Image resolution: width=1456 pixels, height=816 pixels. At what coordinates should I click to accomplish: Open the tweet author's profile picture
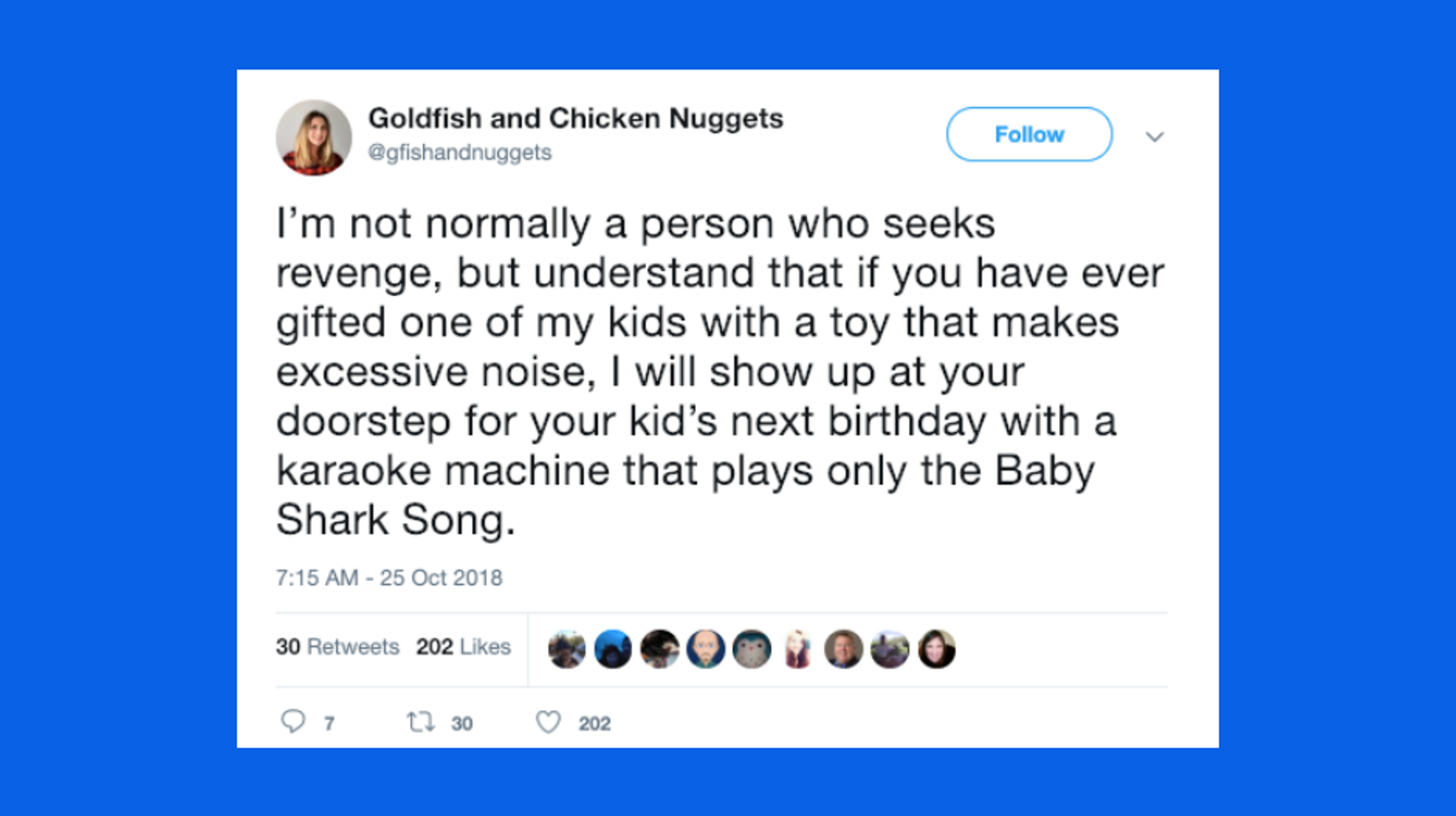[x=314, y=138]
